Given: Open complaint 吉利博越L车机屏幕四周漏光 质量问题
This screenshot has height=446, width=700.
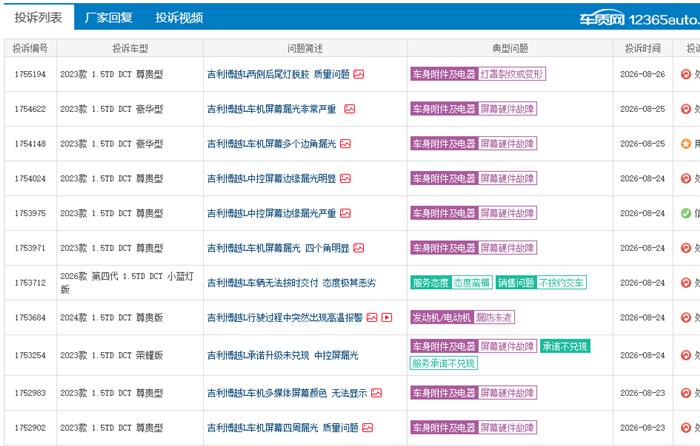Looking at the screenshot, I should [x=283, y=428].
